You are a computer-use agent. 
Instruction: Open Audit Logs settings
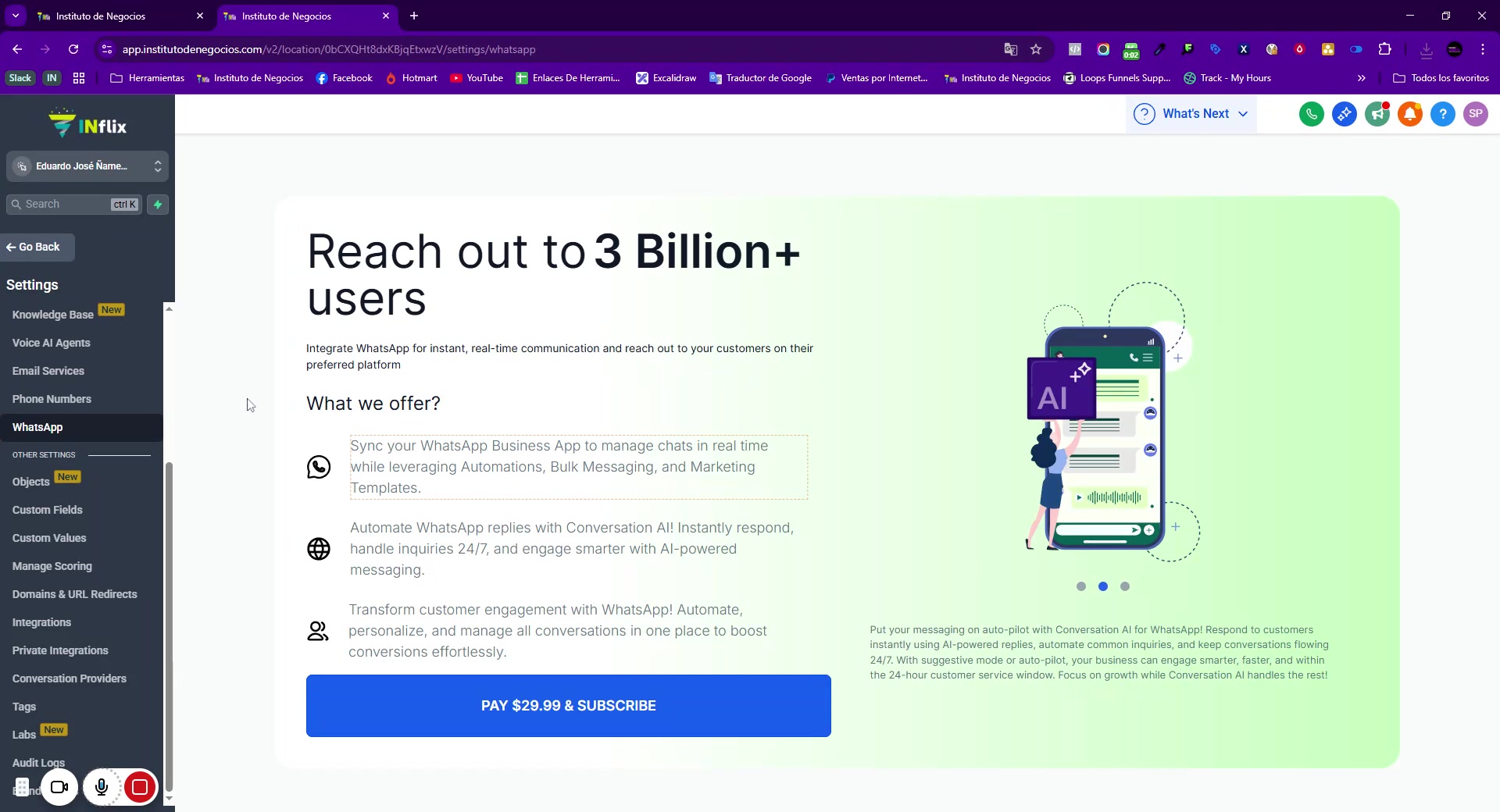39,763
